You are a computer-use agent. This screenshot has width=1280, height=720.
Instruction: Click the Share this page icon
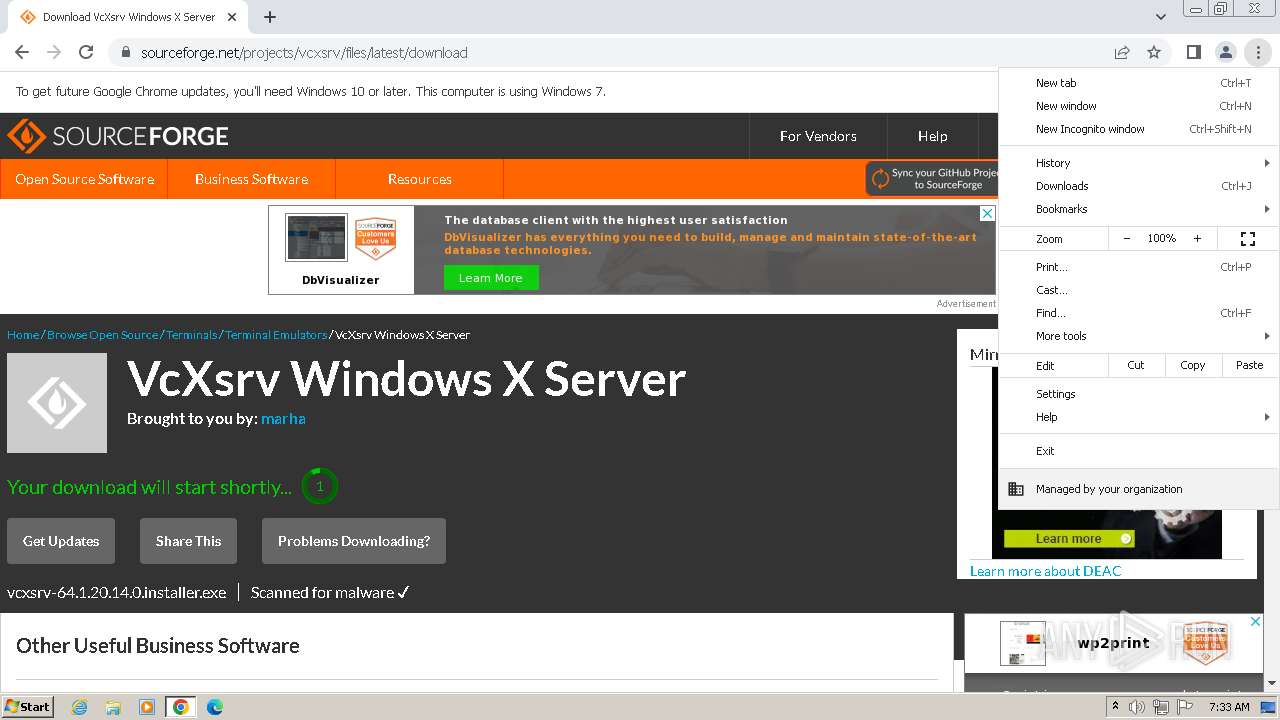tap(1122, 52)
